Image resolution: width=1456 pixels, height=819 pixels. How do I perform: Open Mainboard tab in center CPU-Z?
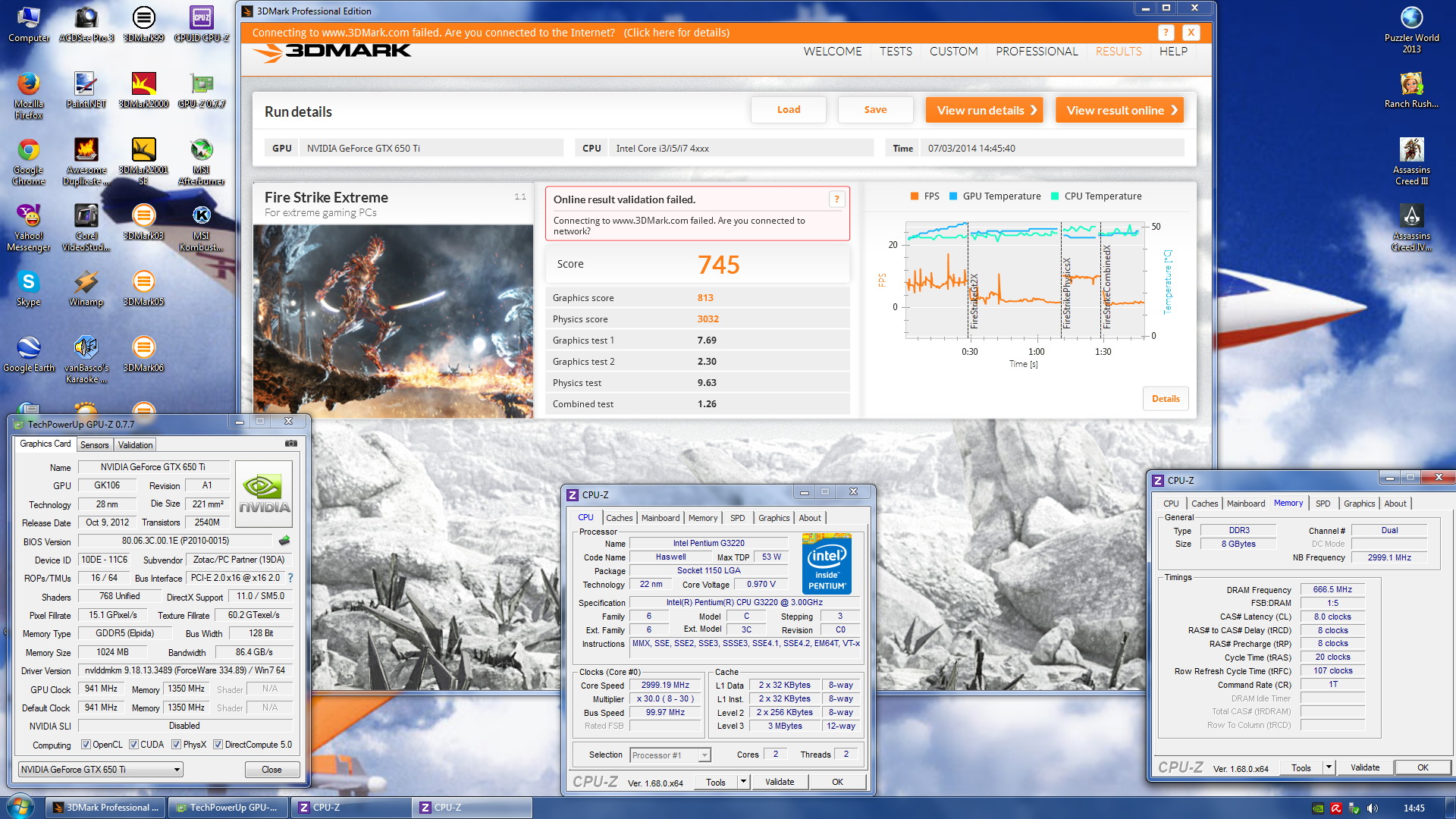[x=661, y=518]
